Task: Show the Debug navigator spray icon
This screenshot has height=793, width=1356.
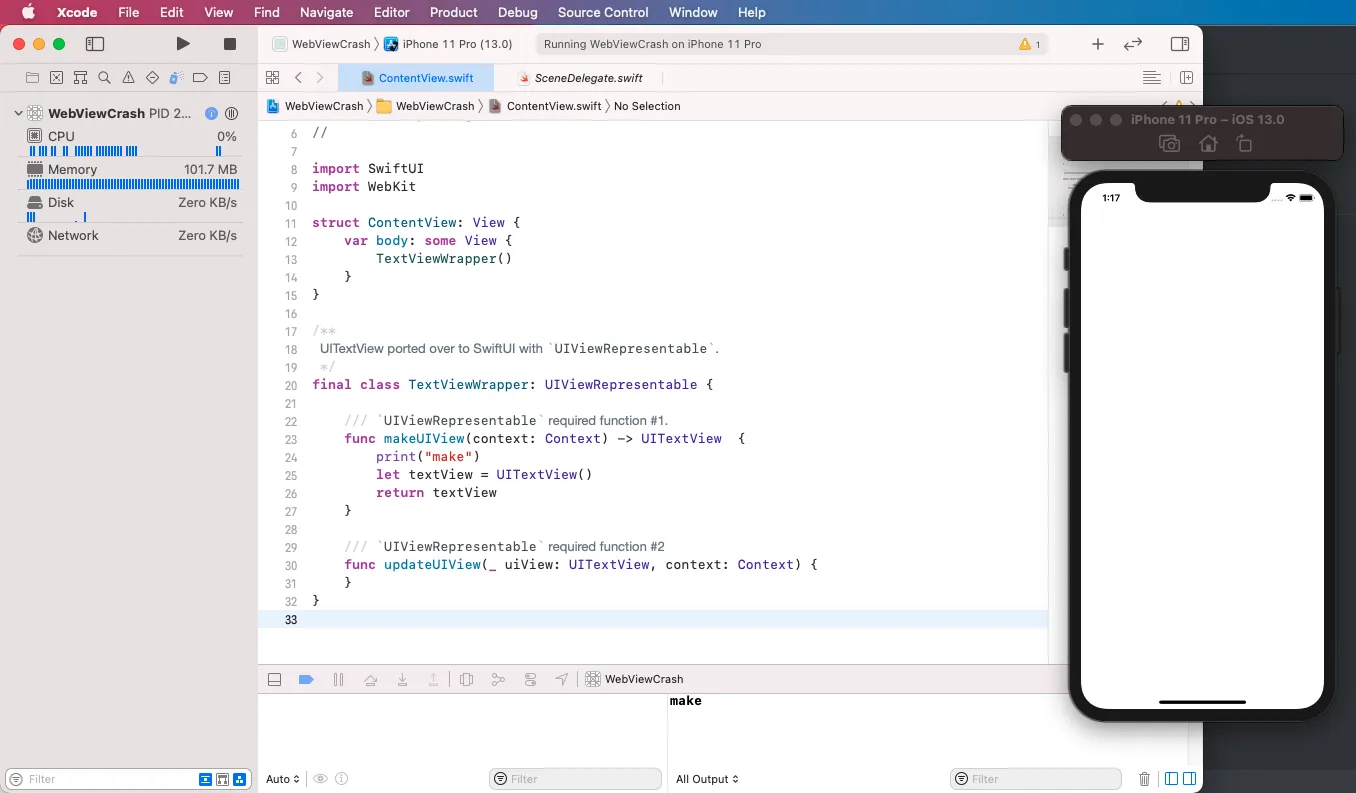Action: click(176, 77)
